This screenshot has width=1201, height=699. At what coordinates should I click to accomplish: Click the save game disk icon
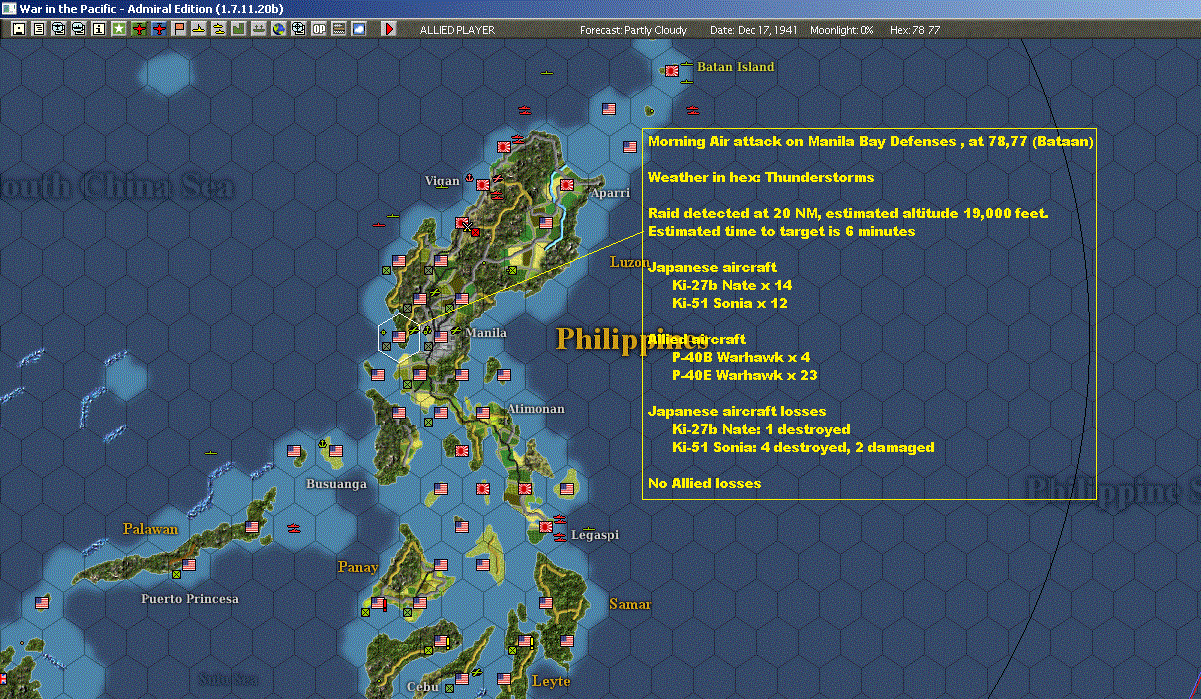[18, 29]
